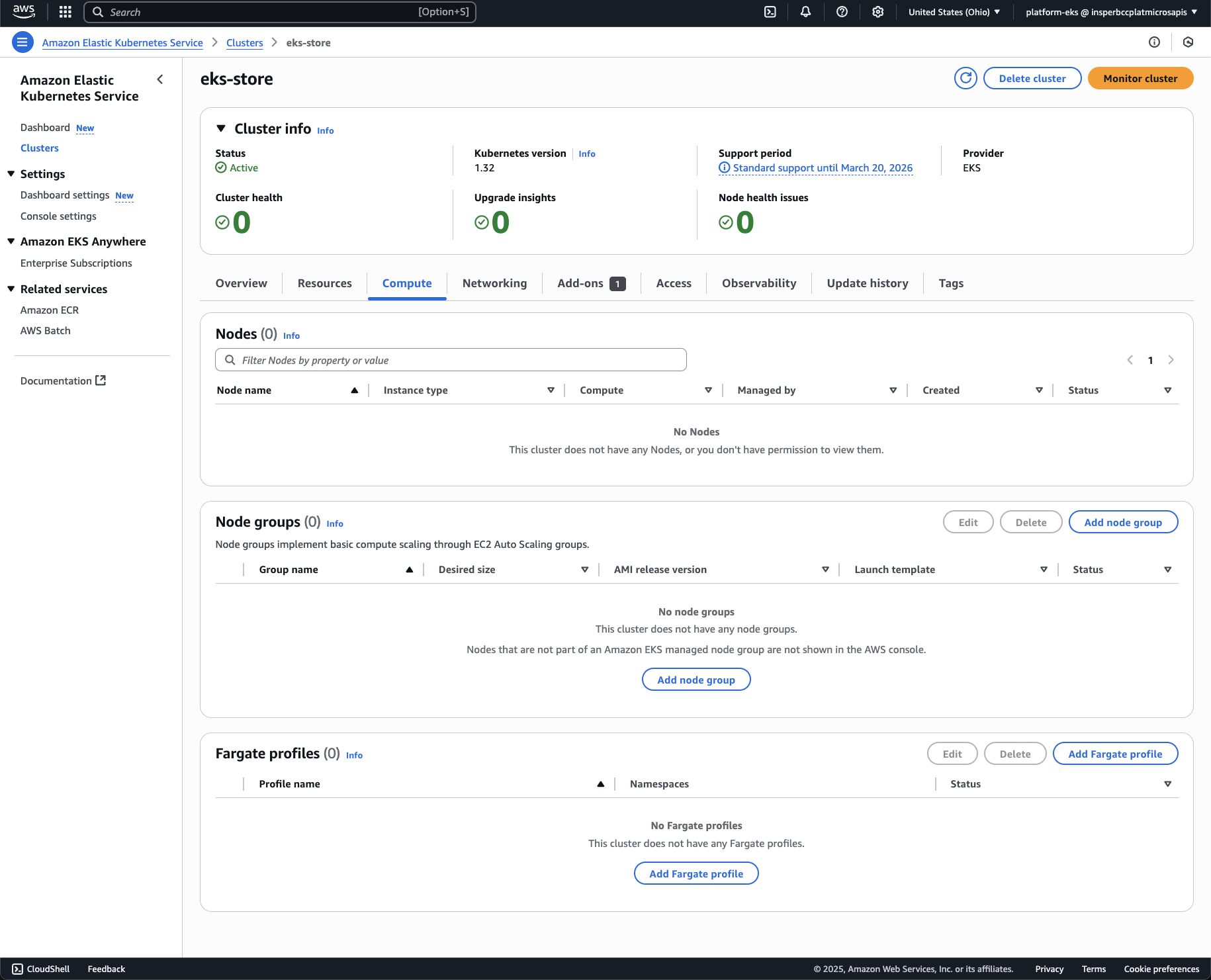Collapse the EKS sidebar with the chevron
This screenshot has height=980, width=1211.
(159, 79)
